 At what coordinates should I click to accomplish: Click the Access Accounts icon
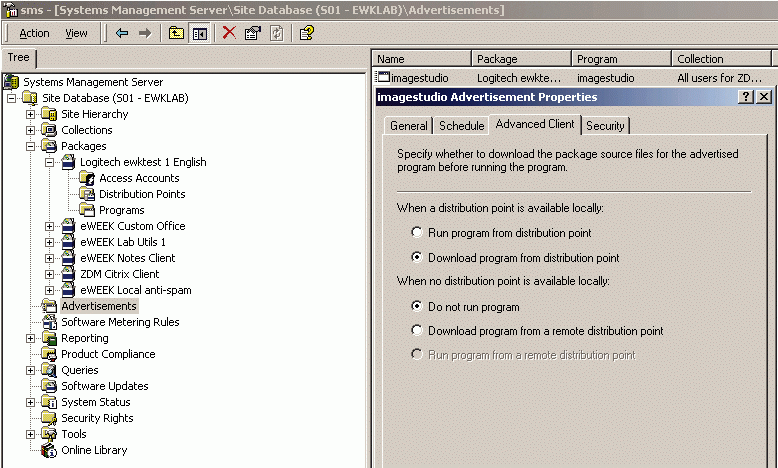[x=87, y=178]
